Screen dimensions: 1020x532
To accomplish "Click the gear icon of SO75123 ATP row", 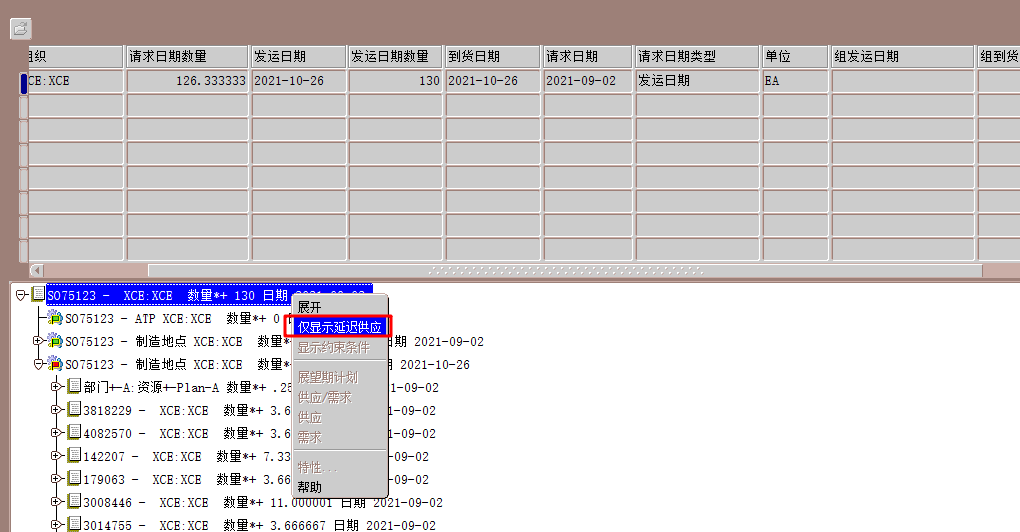I will tap(55, 318).
